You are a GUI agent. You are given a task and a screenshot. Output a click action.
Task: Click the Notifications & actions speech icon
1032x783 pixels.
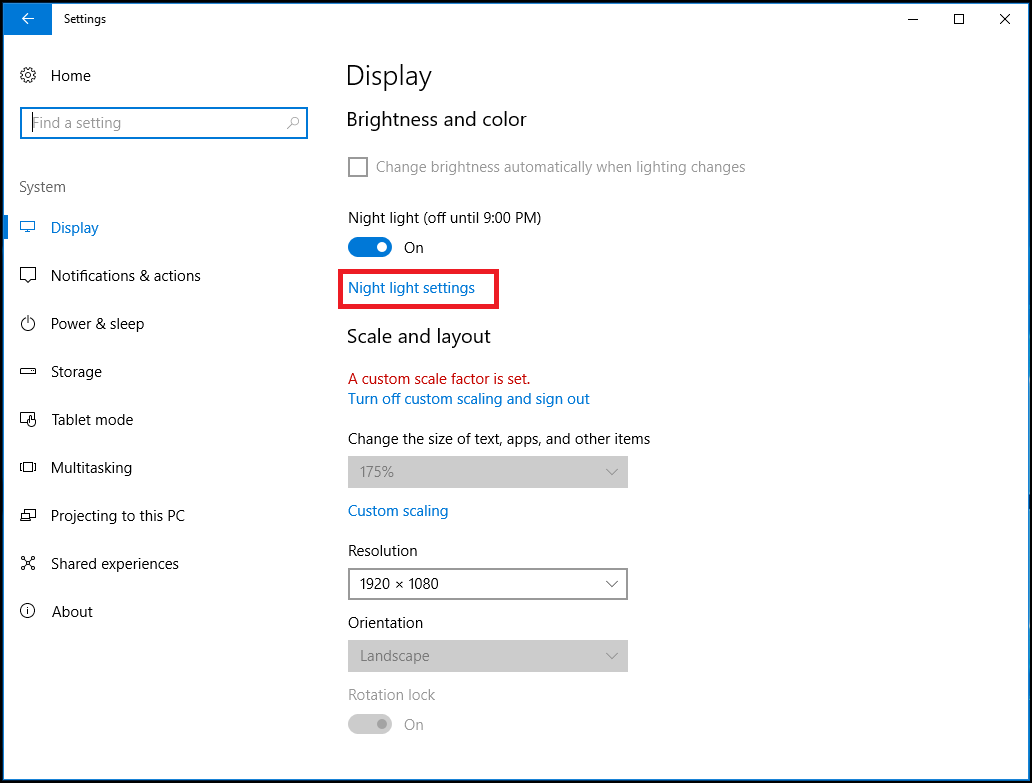28,275
